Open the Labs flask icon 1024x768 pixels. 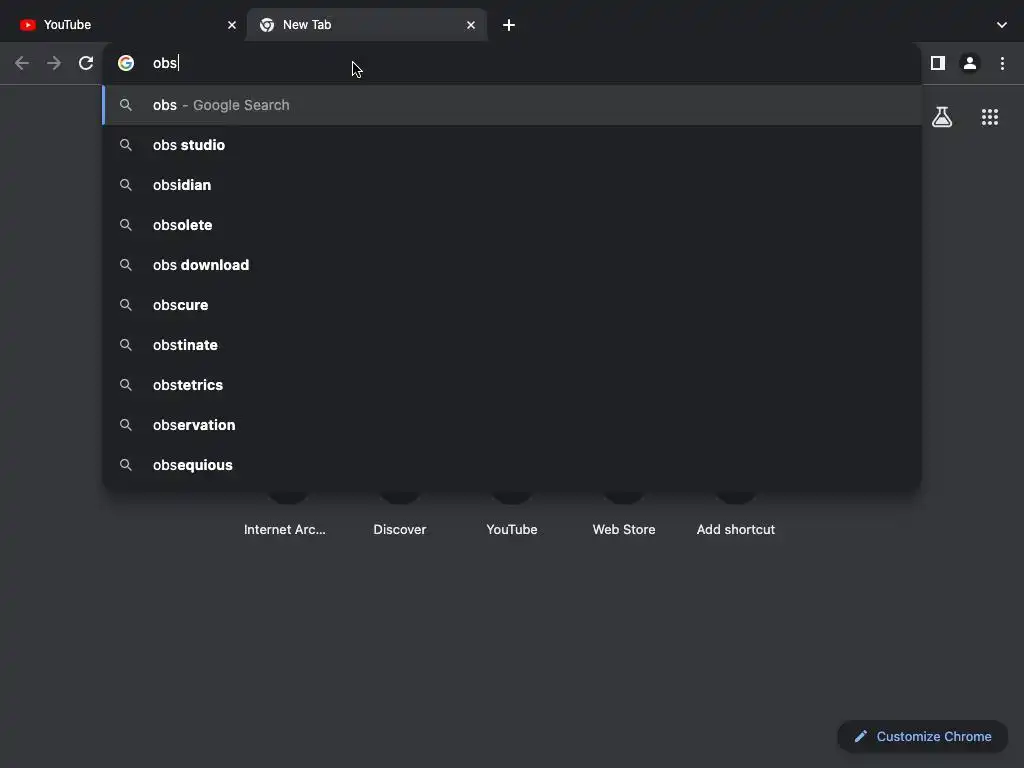tap(942, 117)
